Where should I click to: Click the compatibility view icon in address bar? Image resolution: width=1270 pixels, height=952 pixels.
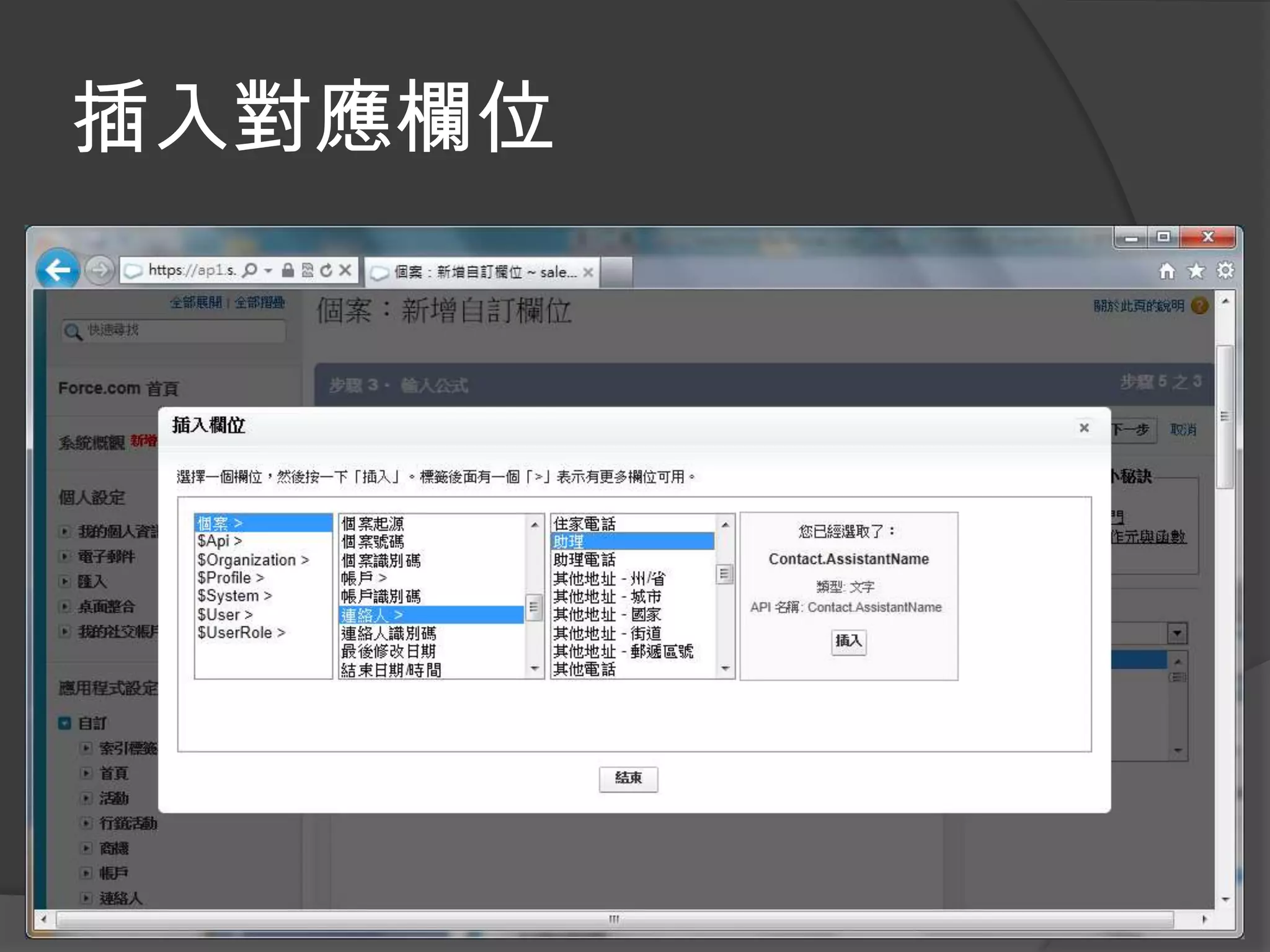308,270
